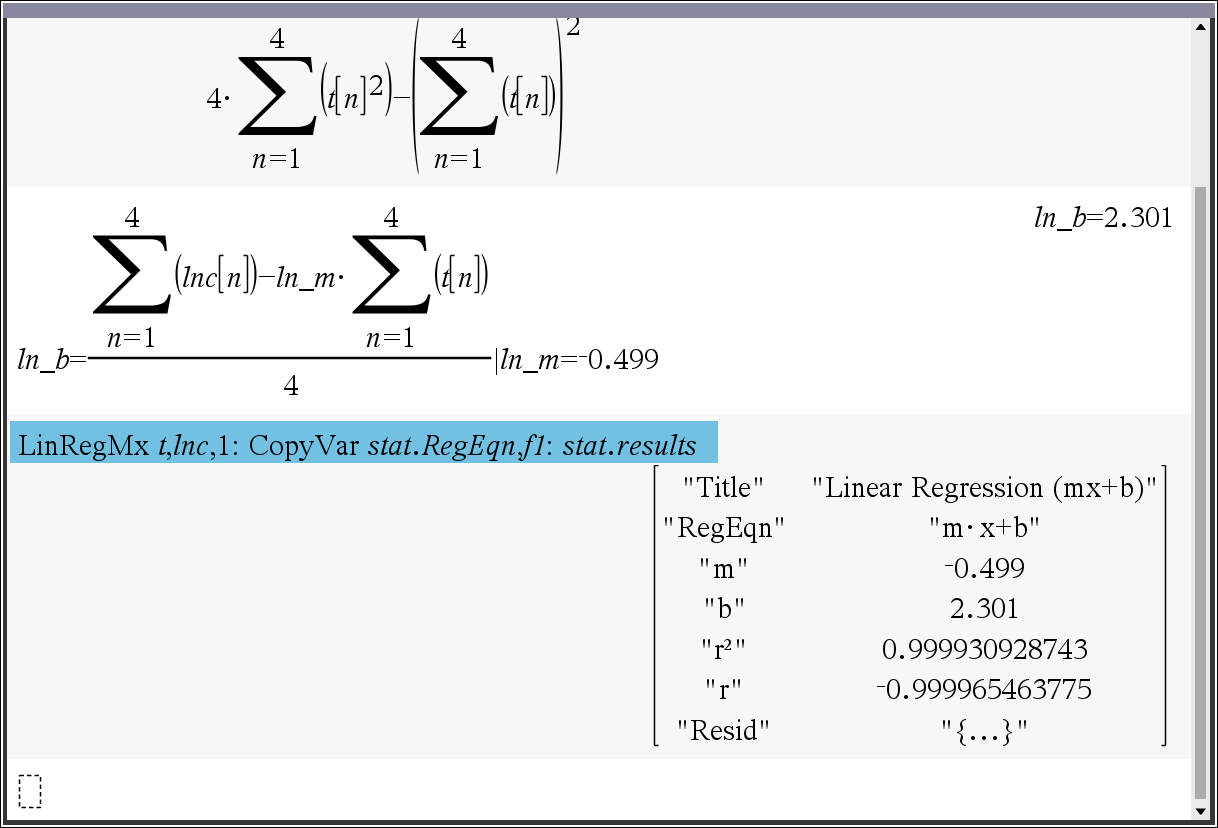Click the intercept value 2.301 in matrix
This screenshot has width=1218, height=828.
coord(984,609)
